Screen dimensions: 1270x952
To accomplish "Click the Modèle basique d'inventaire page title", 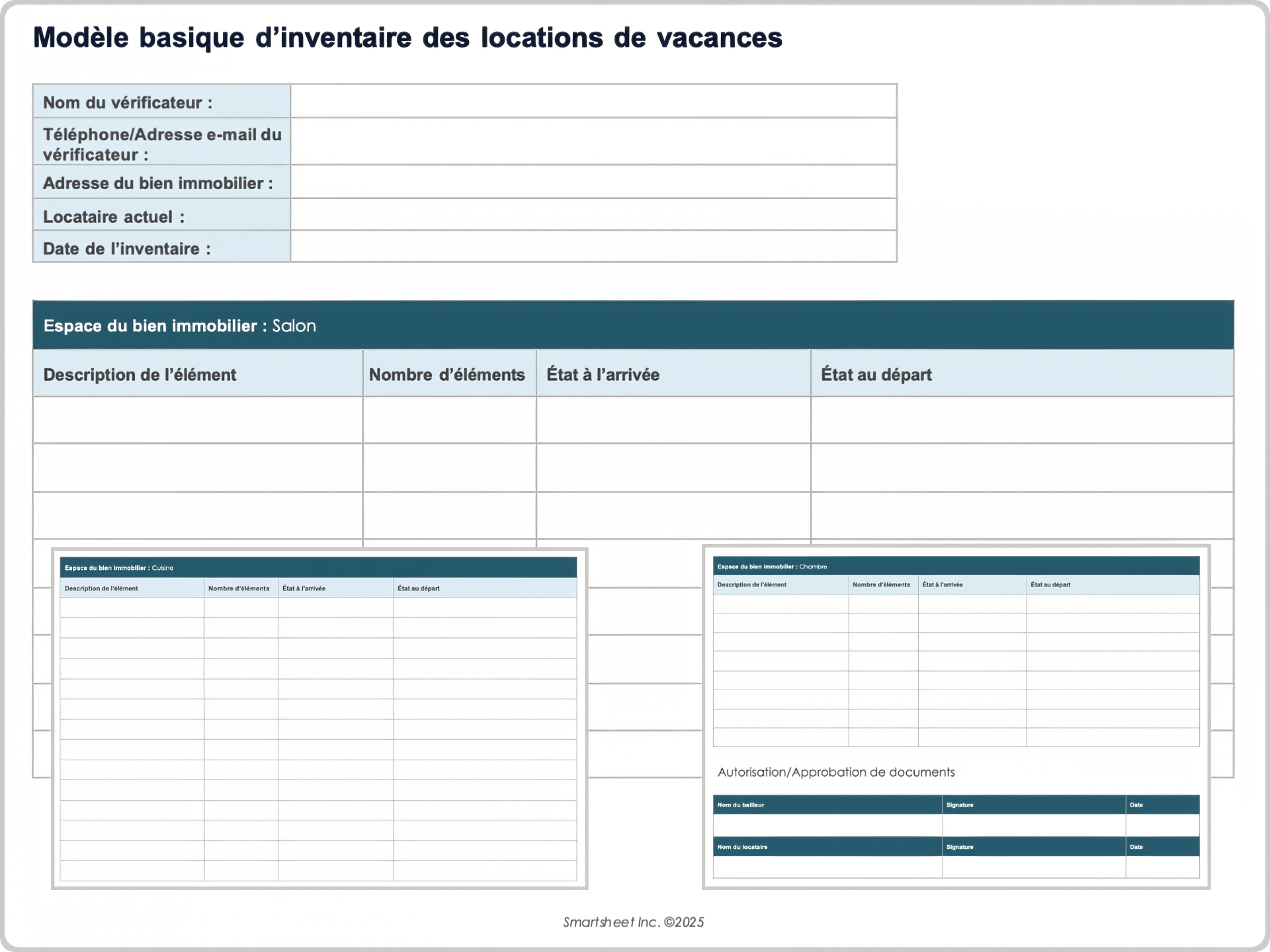I will 407,38.
